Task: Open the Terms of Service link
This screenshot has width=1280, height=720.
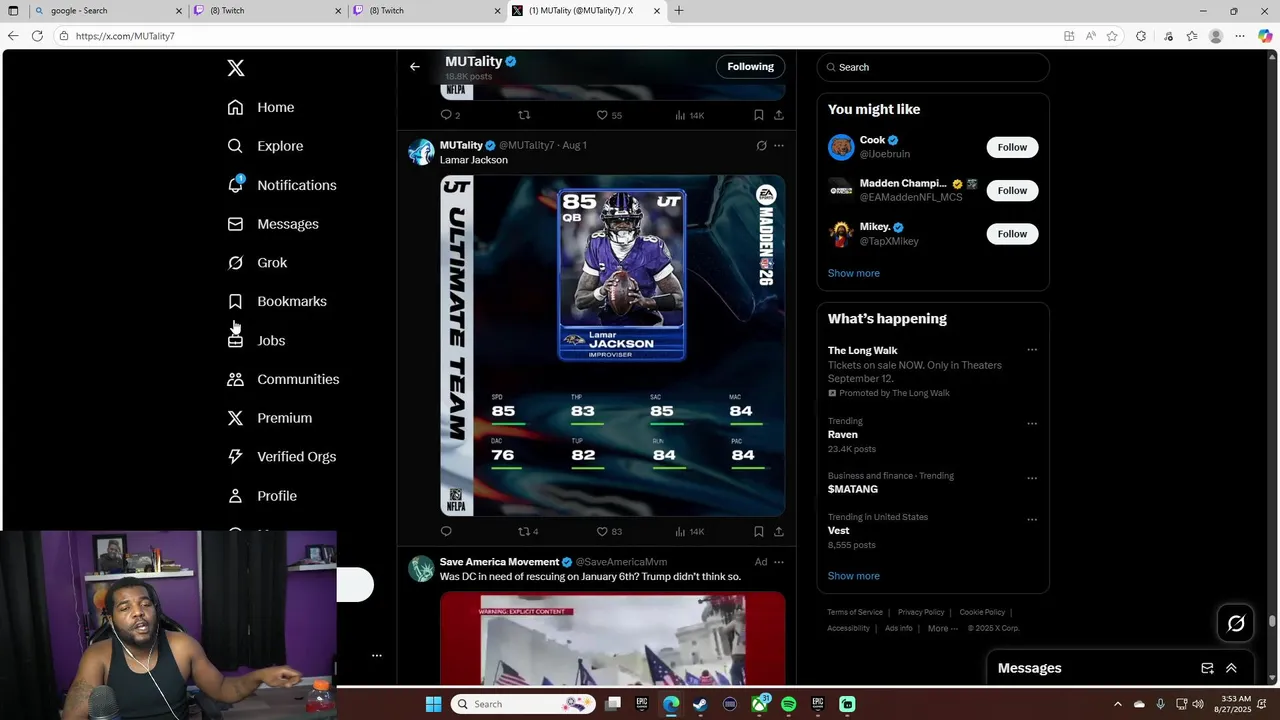Action: 855,612
